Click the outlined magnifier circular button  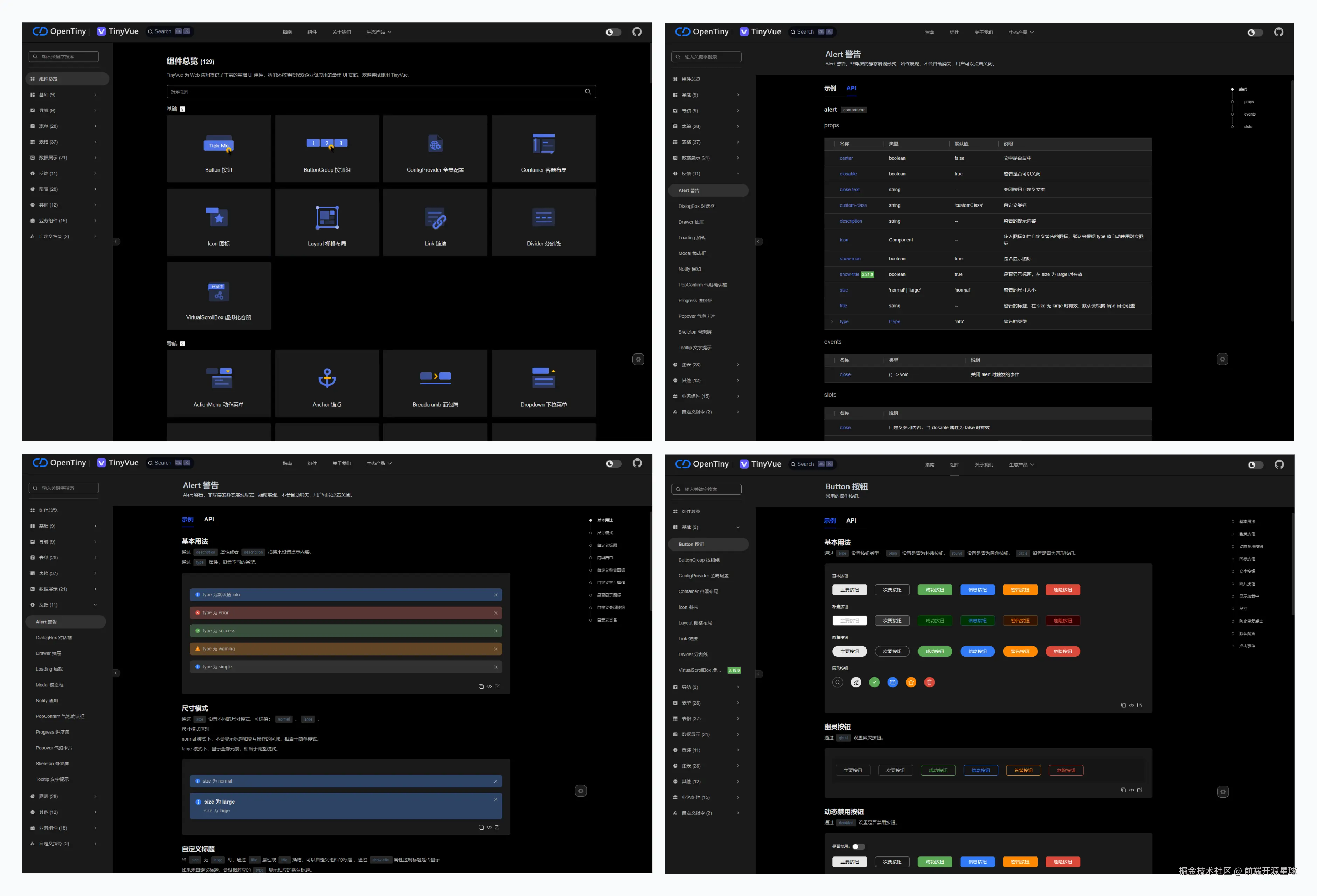point(838,682)
